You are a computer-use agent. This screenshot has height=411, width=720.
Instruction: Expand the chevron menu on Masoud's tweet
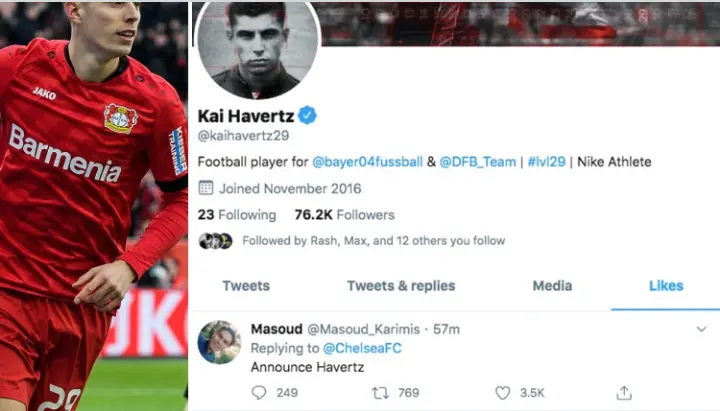701,329
